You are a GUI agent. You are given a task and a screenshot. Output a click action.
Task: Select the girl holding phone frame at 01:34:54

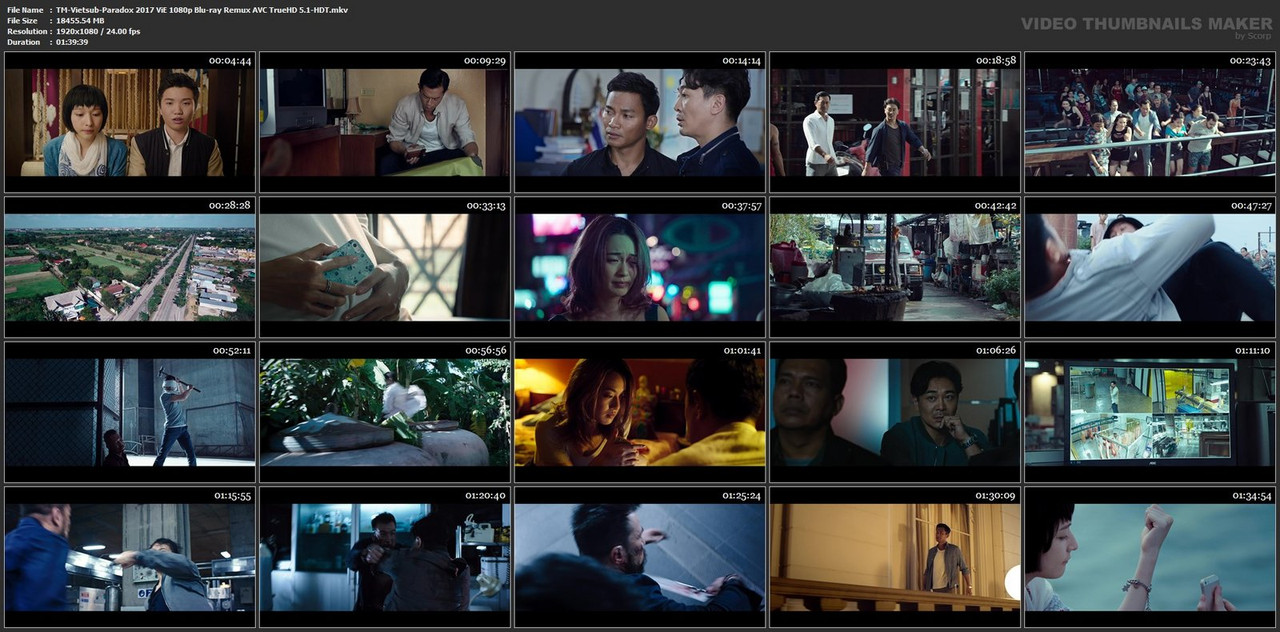[1150, 557]
